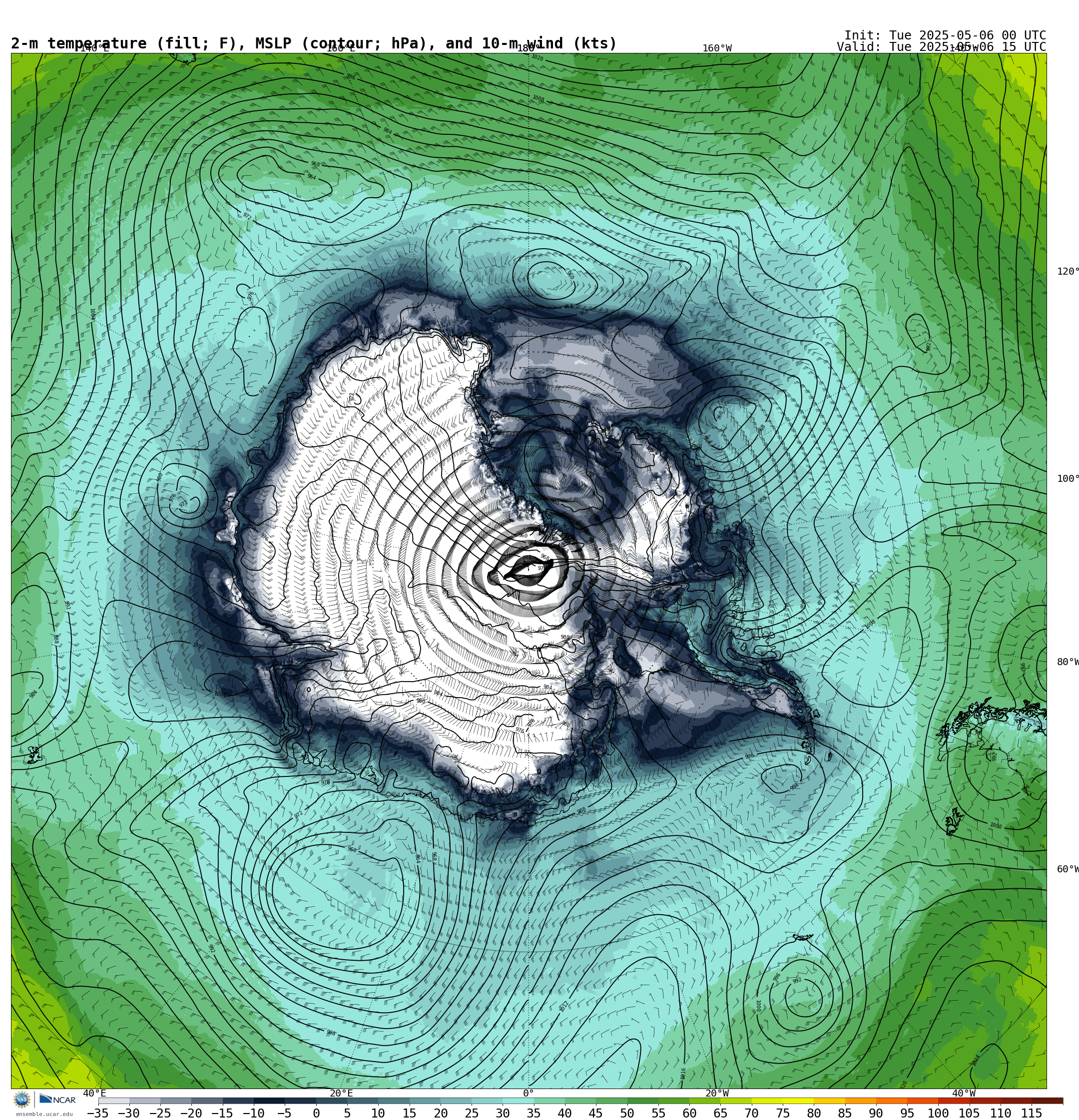Click the 20°E longitude label at bottom
This screenshot has height=1120, width=1079.
point(341,1094)
